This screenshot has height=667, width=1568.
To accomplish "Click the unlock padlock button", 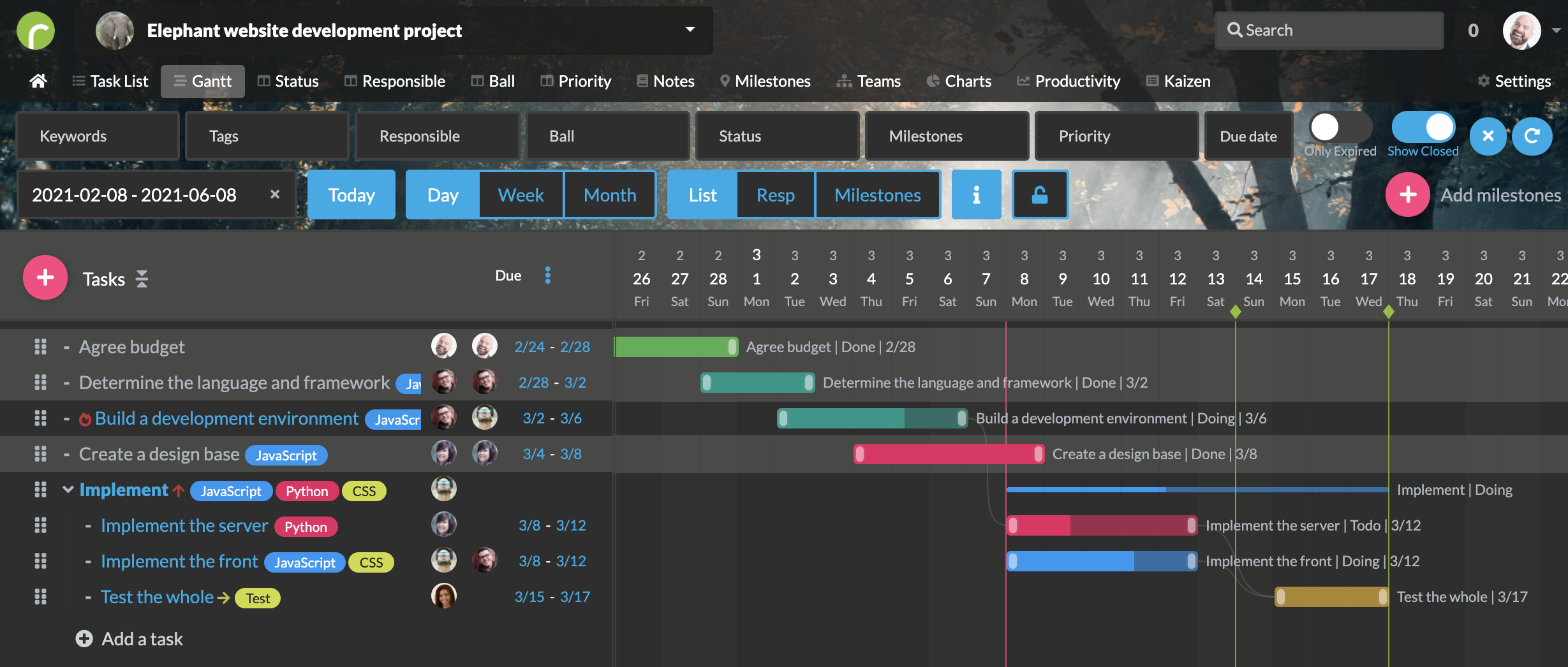I will click(x=1040, y=194).
